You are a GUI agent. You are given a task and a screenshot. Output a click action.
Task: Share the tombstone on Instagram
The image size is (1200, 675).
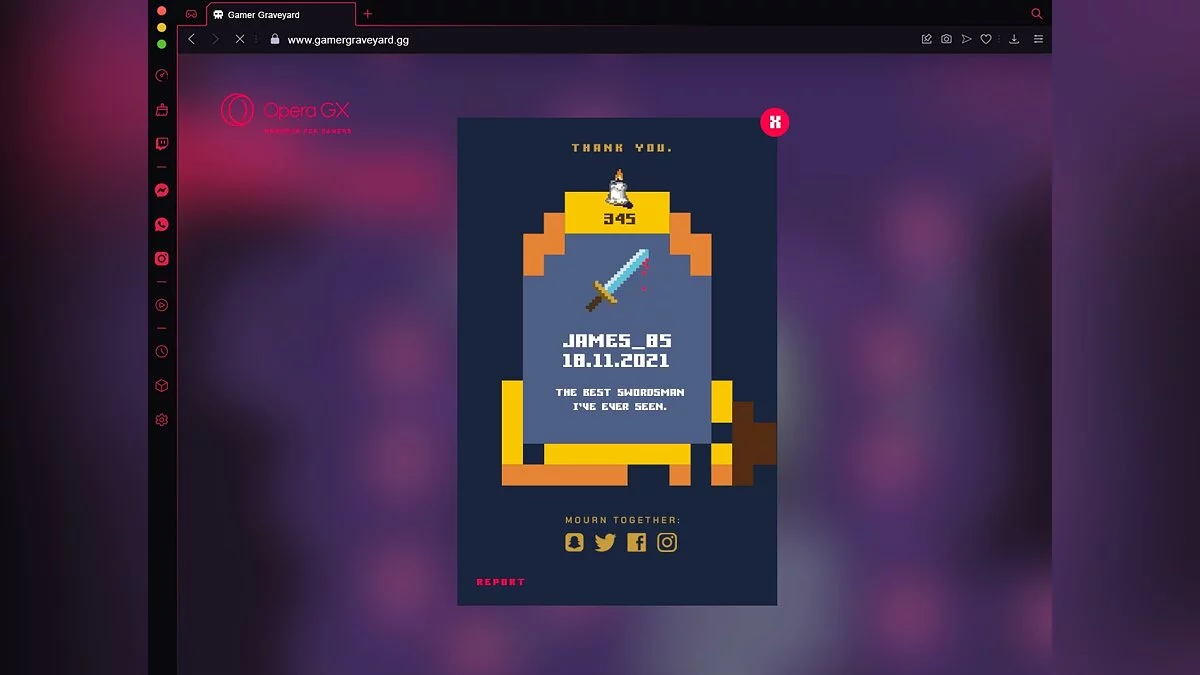(667, 542)
